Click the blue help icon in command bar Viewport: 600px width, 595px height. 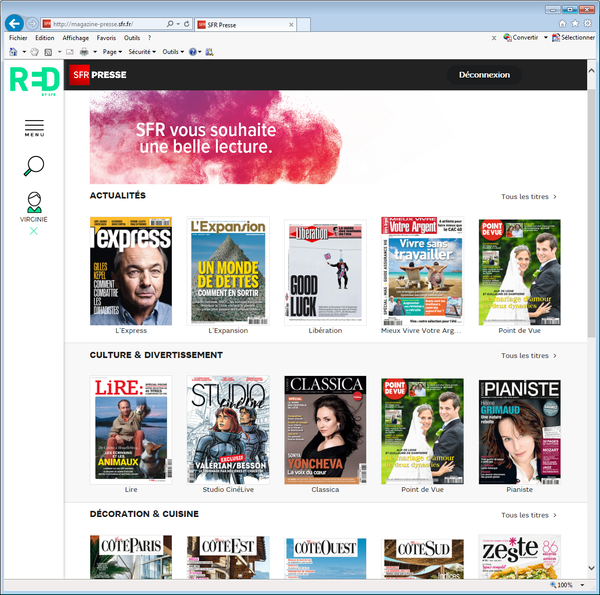click(x=193, y=52)
